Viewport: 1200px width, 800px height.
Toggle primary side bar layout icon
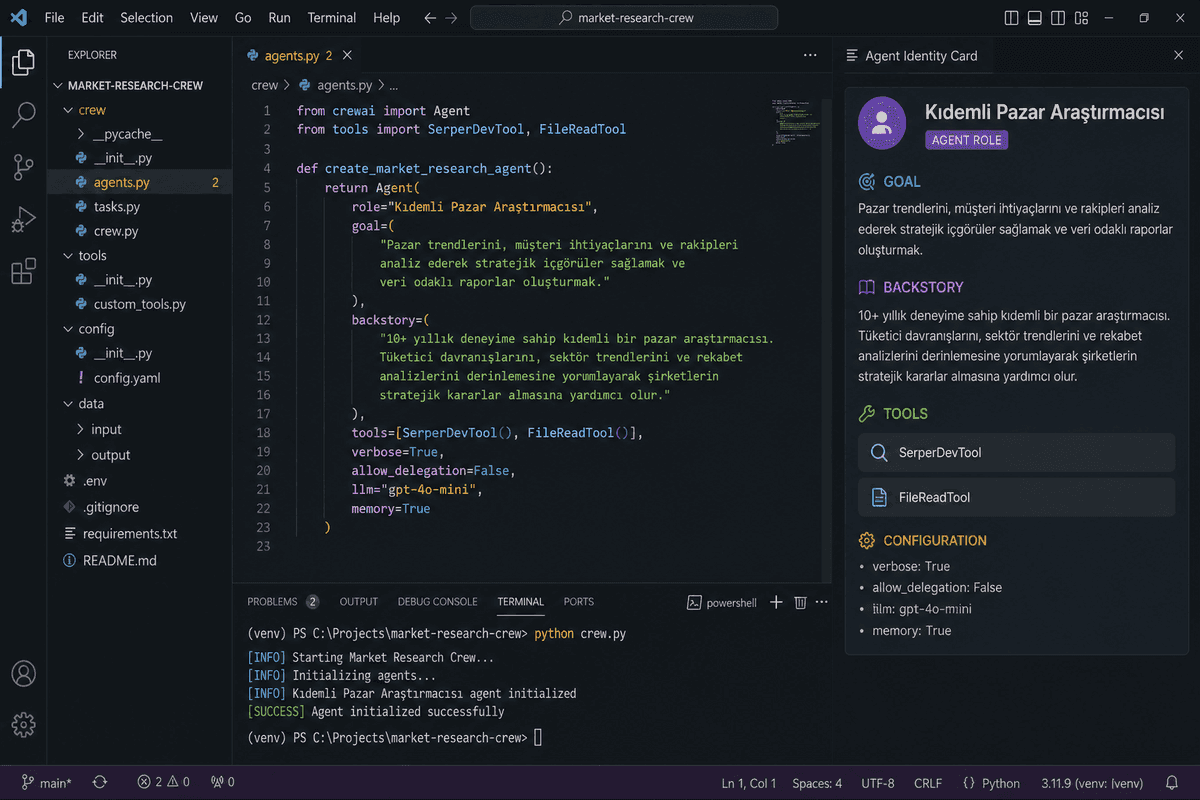pyautogui.click(x=1011, y=18)
